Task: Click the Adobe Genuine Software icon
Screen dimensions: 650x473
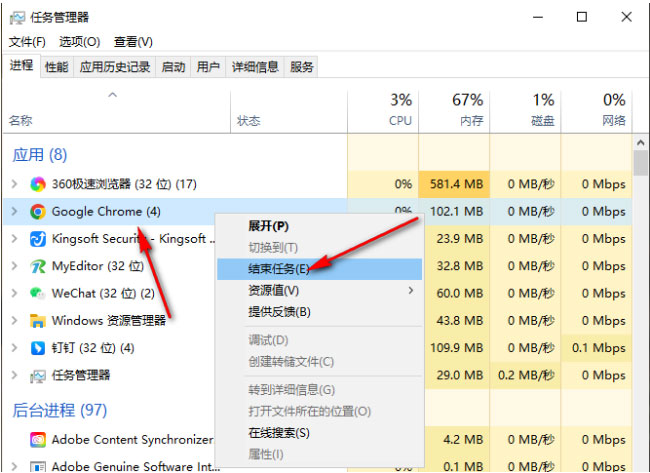Action: pyautogui.click(x=38, y=467)
